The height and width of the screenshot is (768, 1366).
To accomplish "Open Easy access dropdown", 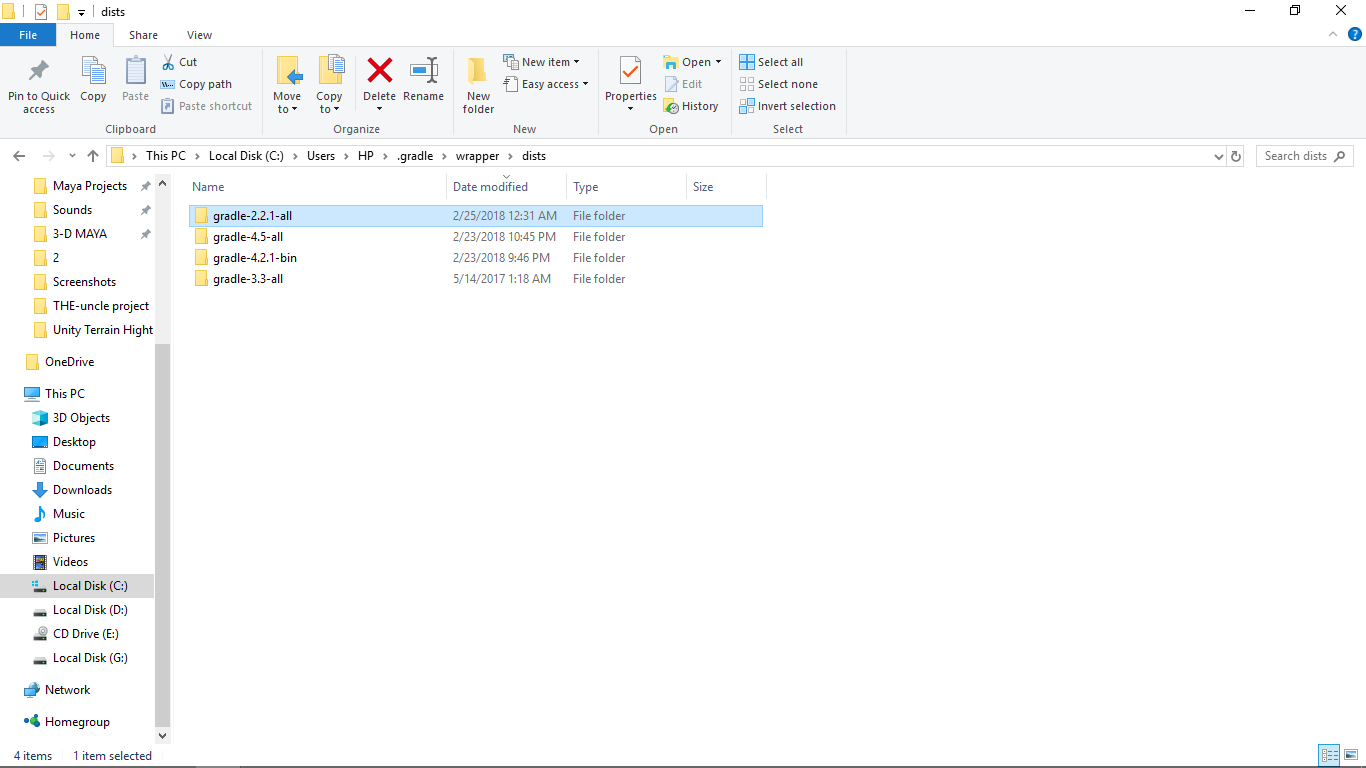I will pyautogui.click(x=545, y=84).
